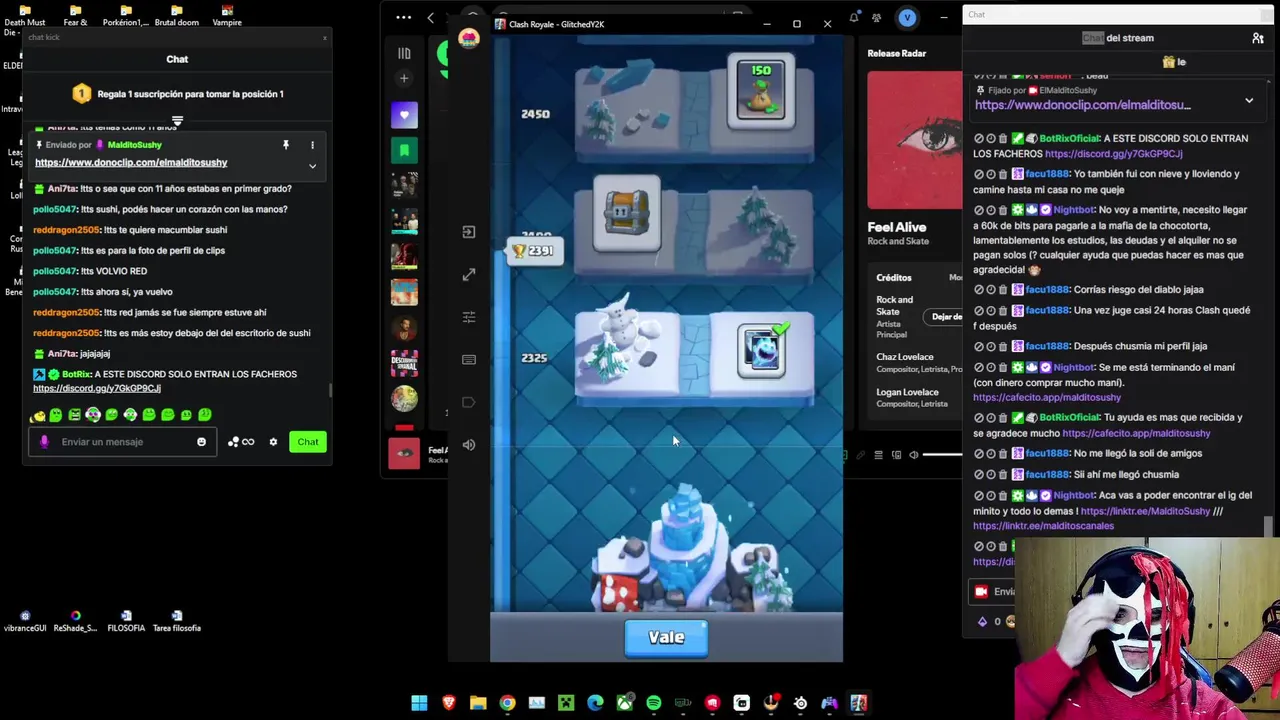Go back in Spotify navigation
Image resolution: width=1280 pixels, height=720 pixels.
(431, 17)
